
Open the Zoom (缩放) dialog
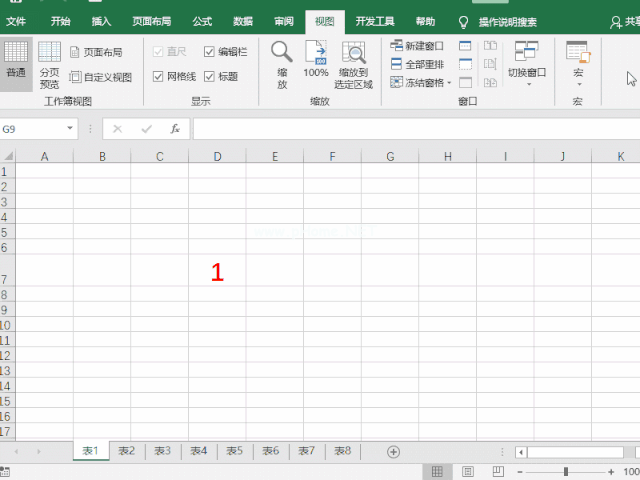pos(282,65)
